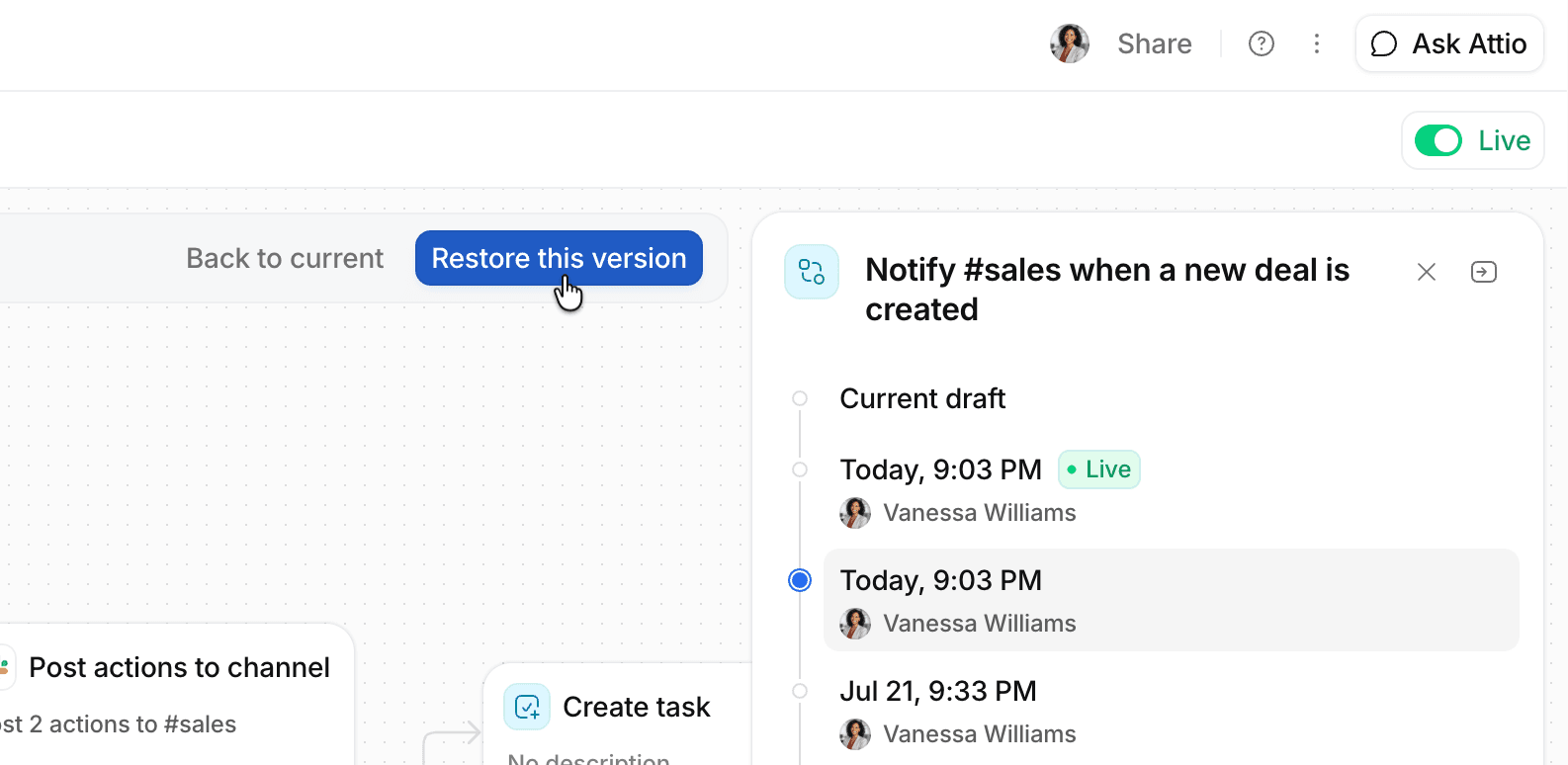
Task: Select the highlighted Today 9:03 PM version
Action: click(x=1171, y=600)
